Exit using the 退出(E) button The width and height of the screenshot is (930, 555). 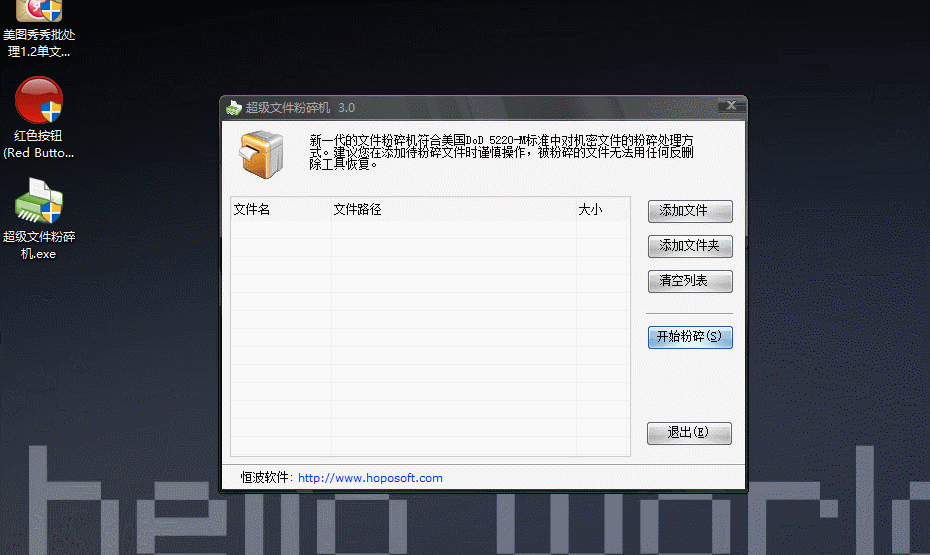(690, 433)
